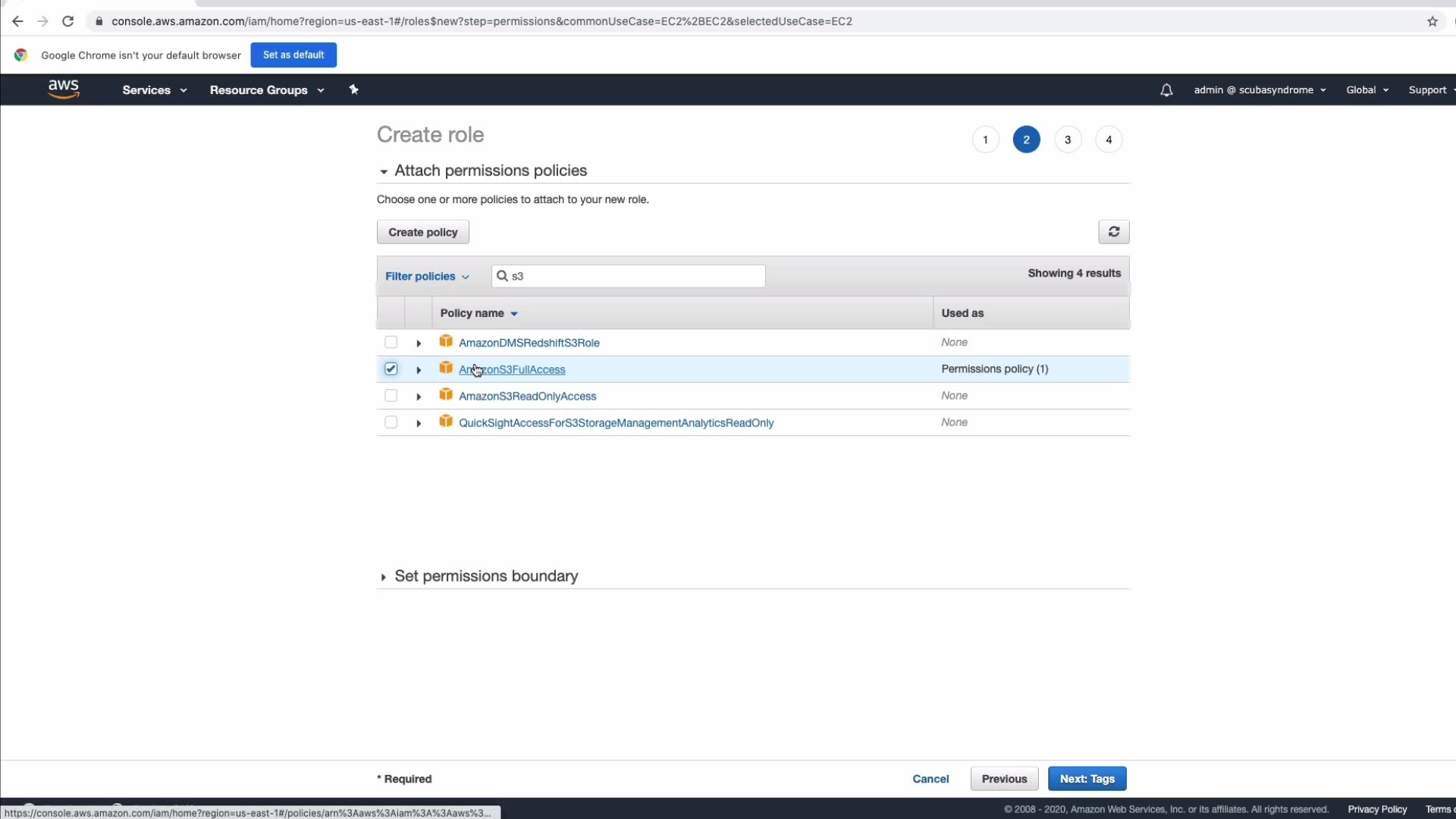
Task: Bookmark this page with the star icon
Action: 1432,21
